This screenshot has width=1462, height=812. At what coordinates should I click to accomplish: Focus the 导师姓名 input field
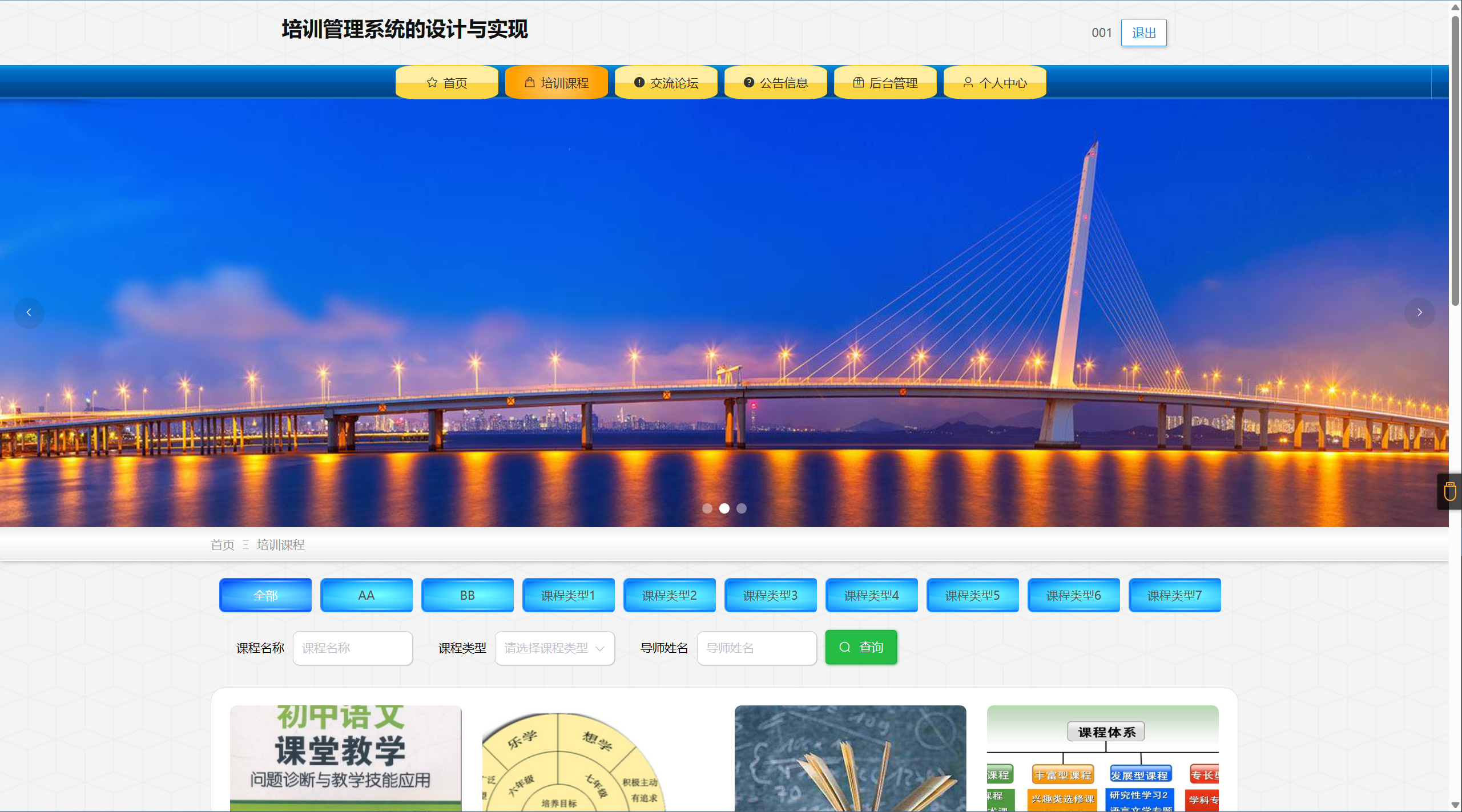[x=757, y=648]
